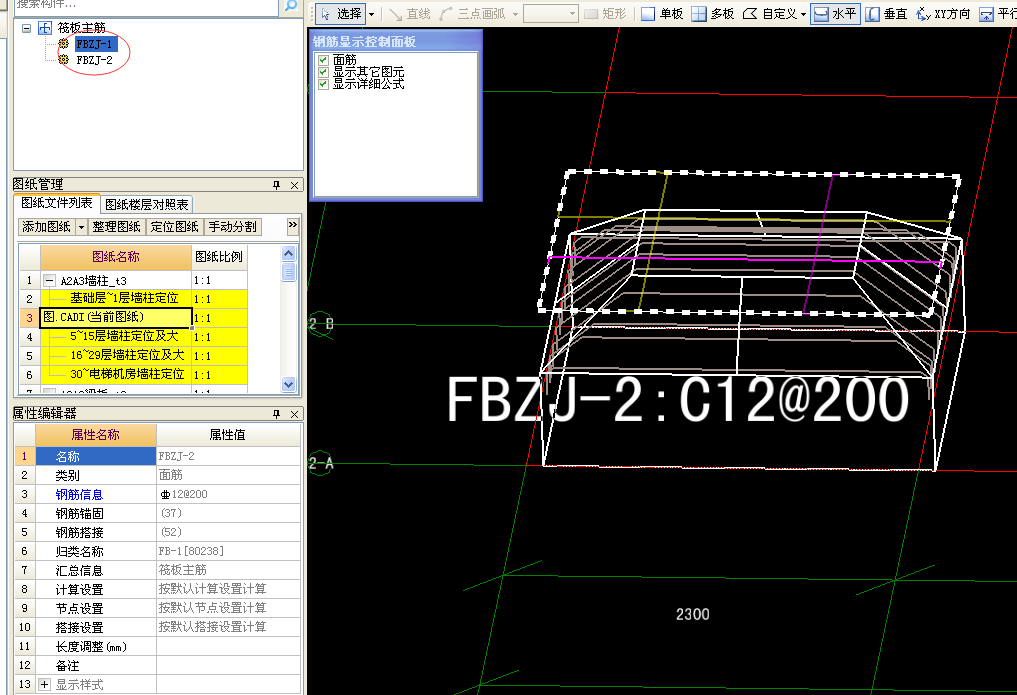The height and width of the screenshot is (695, 1017).
Task: Click the search magnifier icon for components
Action: tap(291, 6)
